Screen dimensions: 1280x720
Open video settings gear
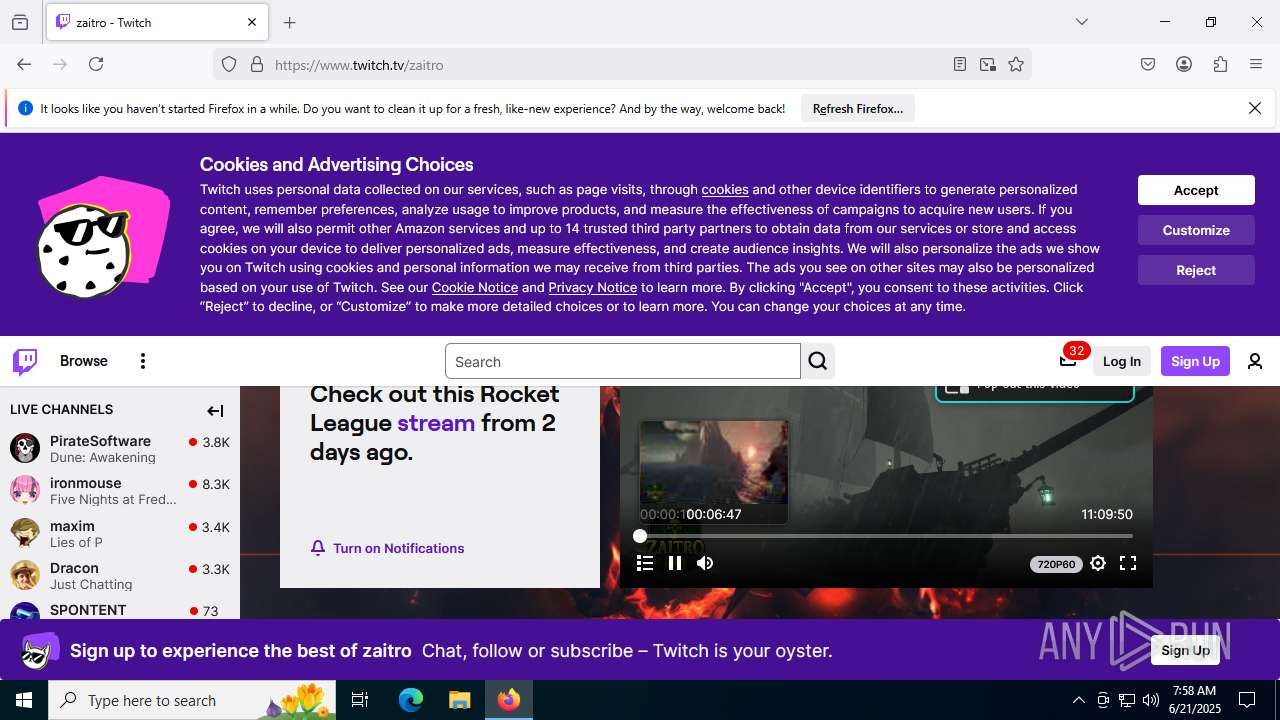1098,563
